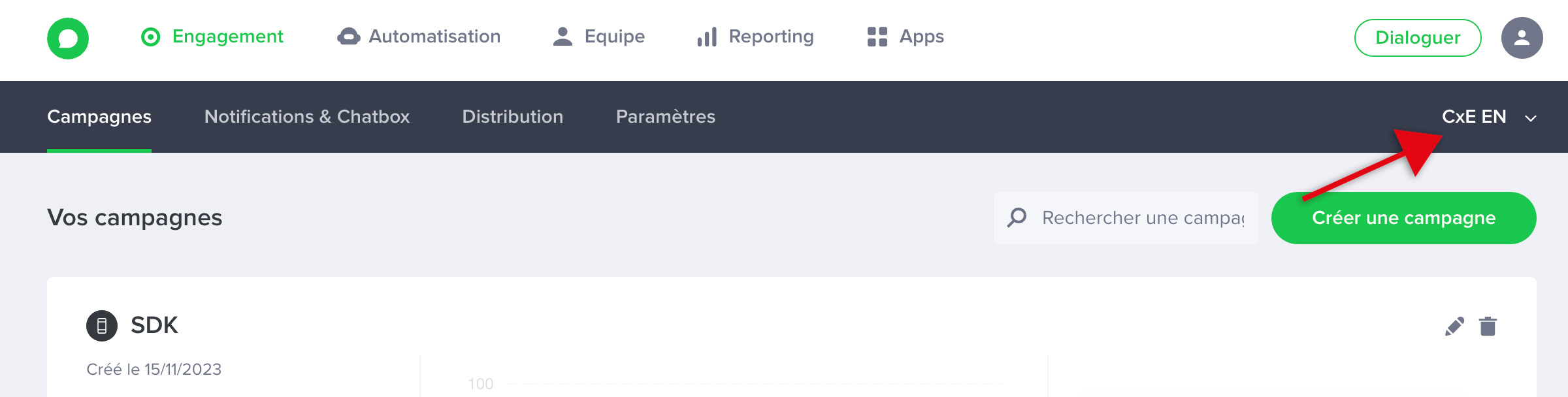
Task: Click the Automatisation cloud icon
Action: click(x=348, y=37)
